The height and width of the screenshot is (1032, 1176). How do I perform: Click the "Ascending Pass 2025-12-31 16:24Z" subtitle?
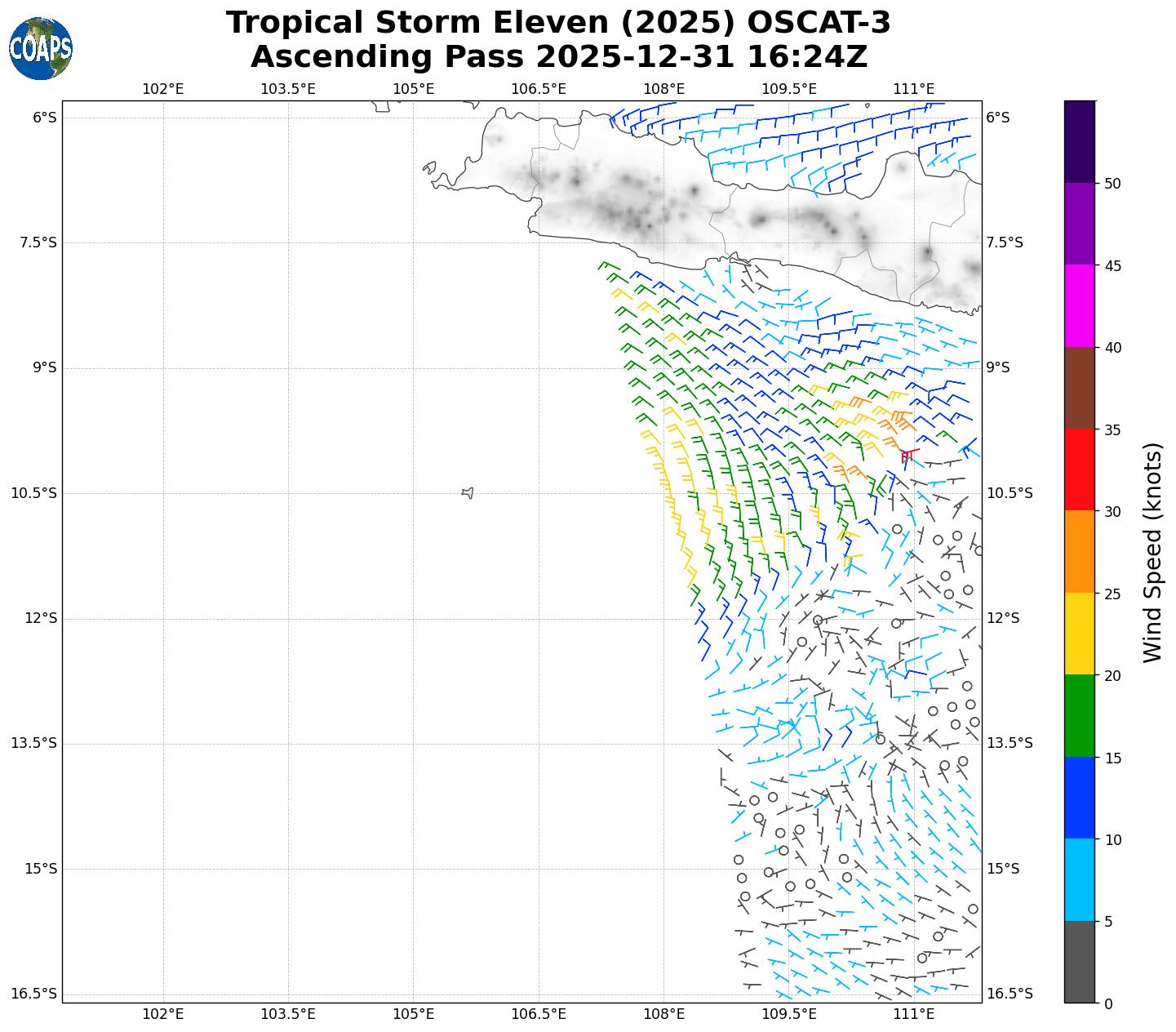558,57
